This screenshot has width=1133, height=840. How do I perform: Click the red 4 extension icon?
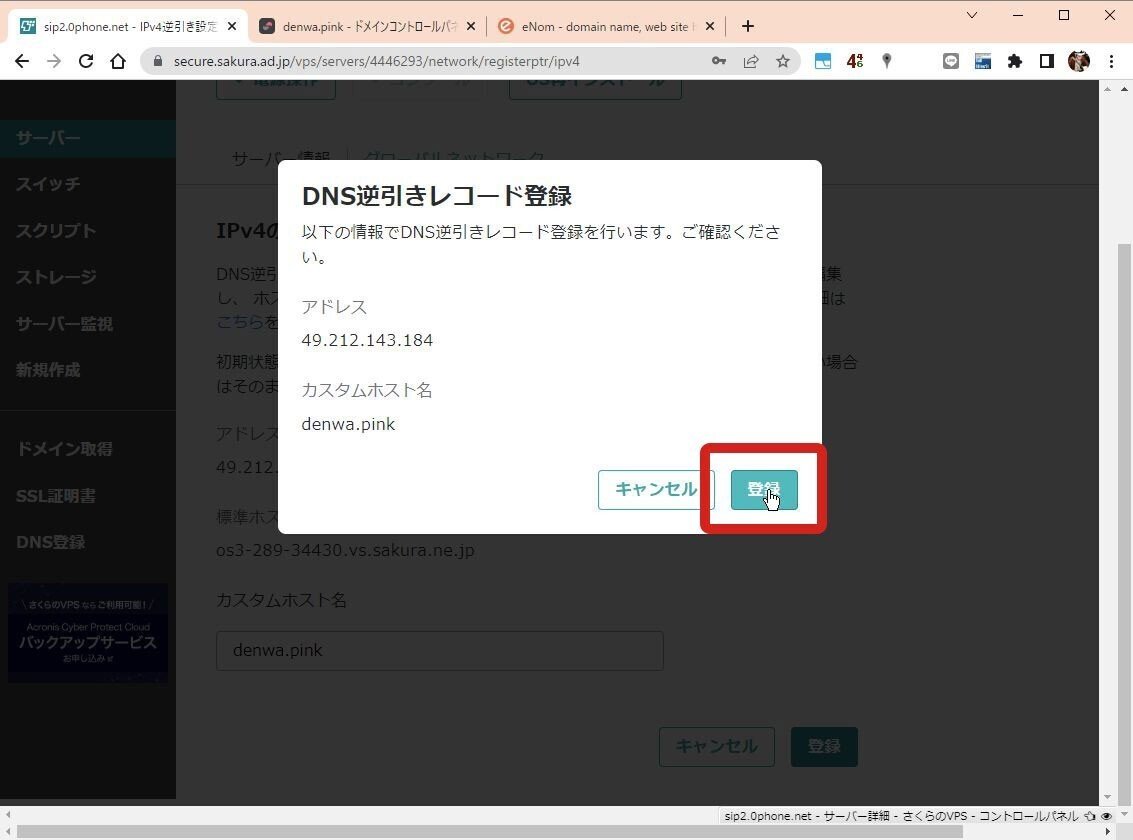(855, 61)
